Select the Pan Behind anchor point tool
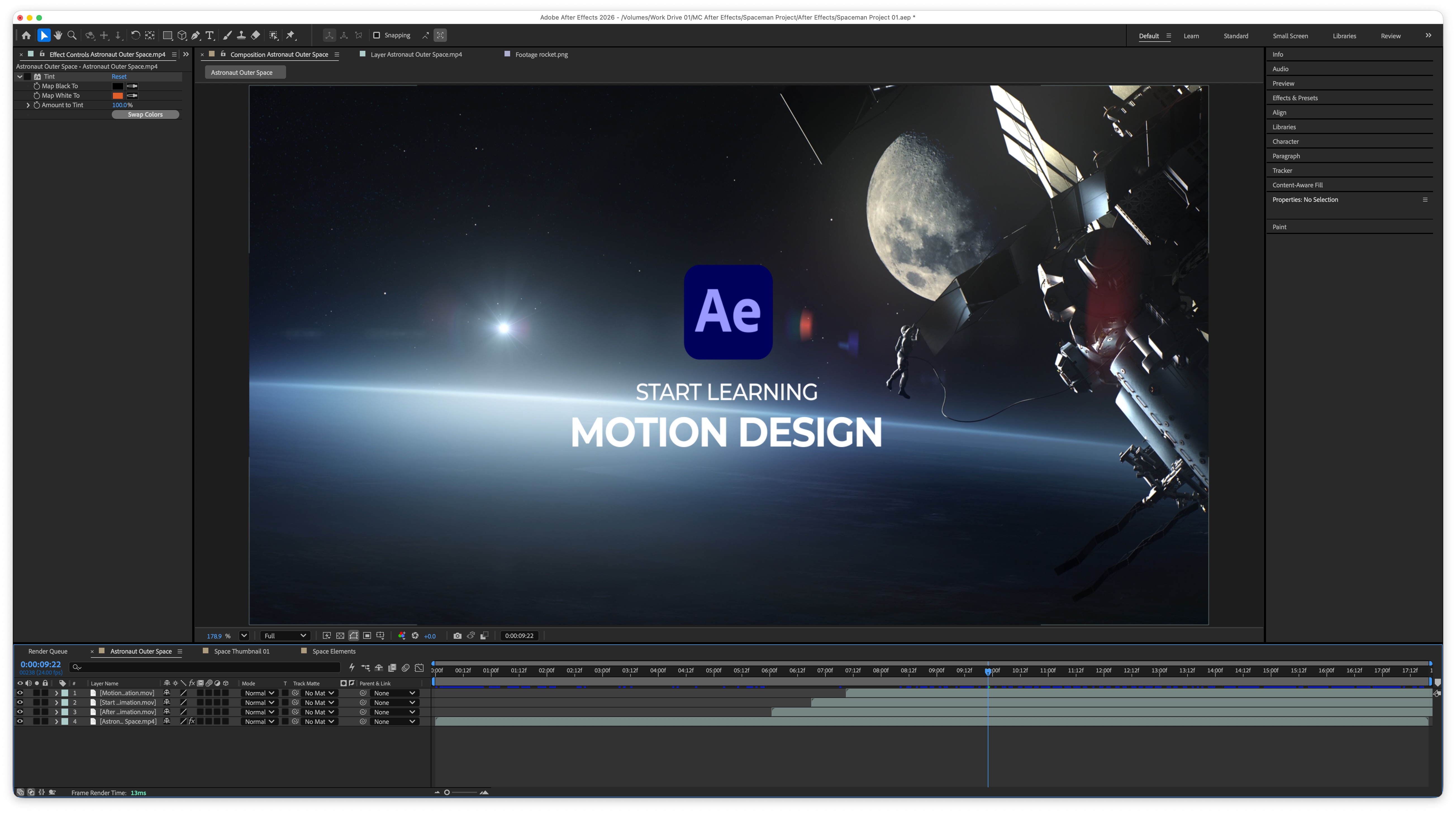 (x=150, y=35)
